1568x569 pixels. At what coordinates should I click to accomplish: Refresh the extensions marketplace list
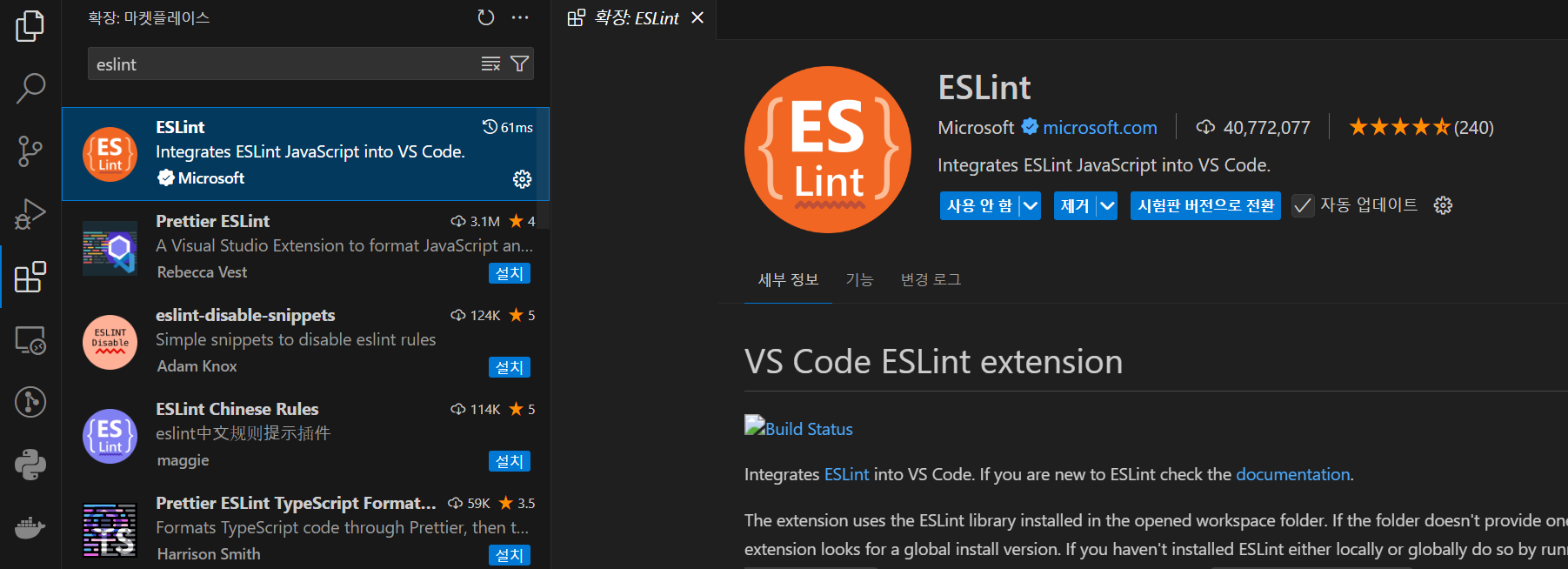[x=486, y=17]
